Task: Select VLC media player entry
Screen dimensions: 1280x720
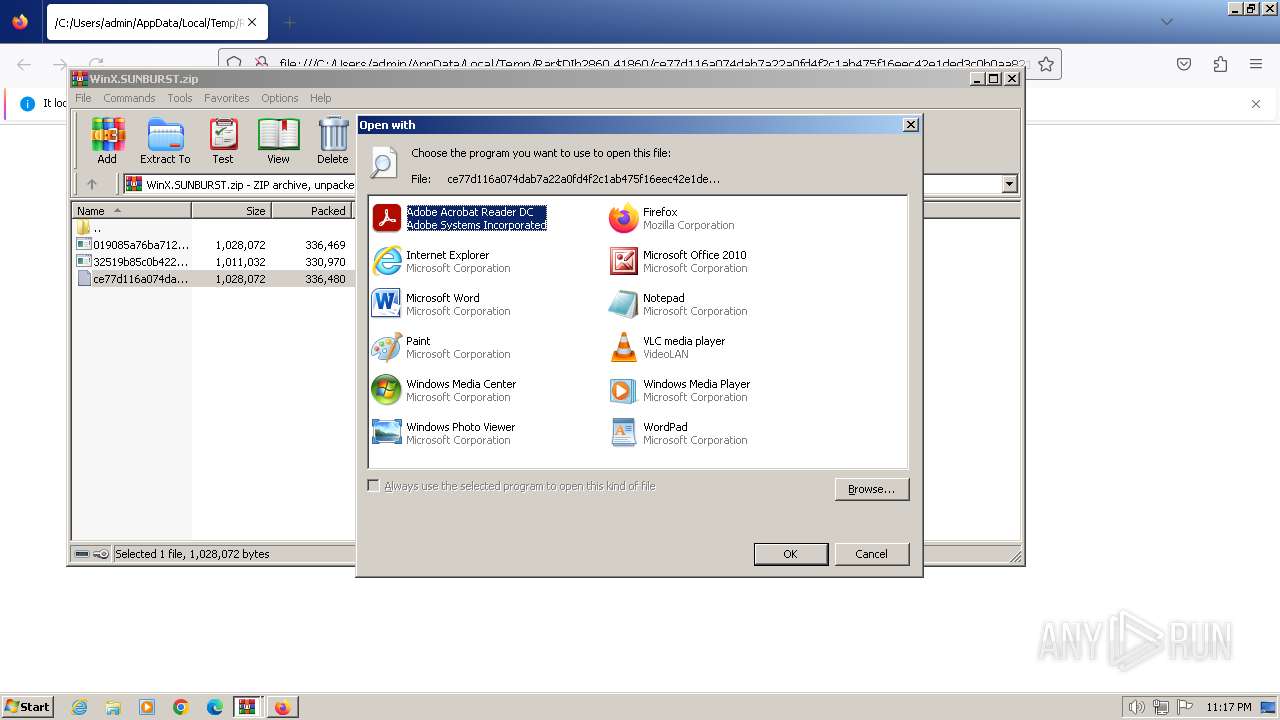Action: pos(667,347)
